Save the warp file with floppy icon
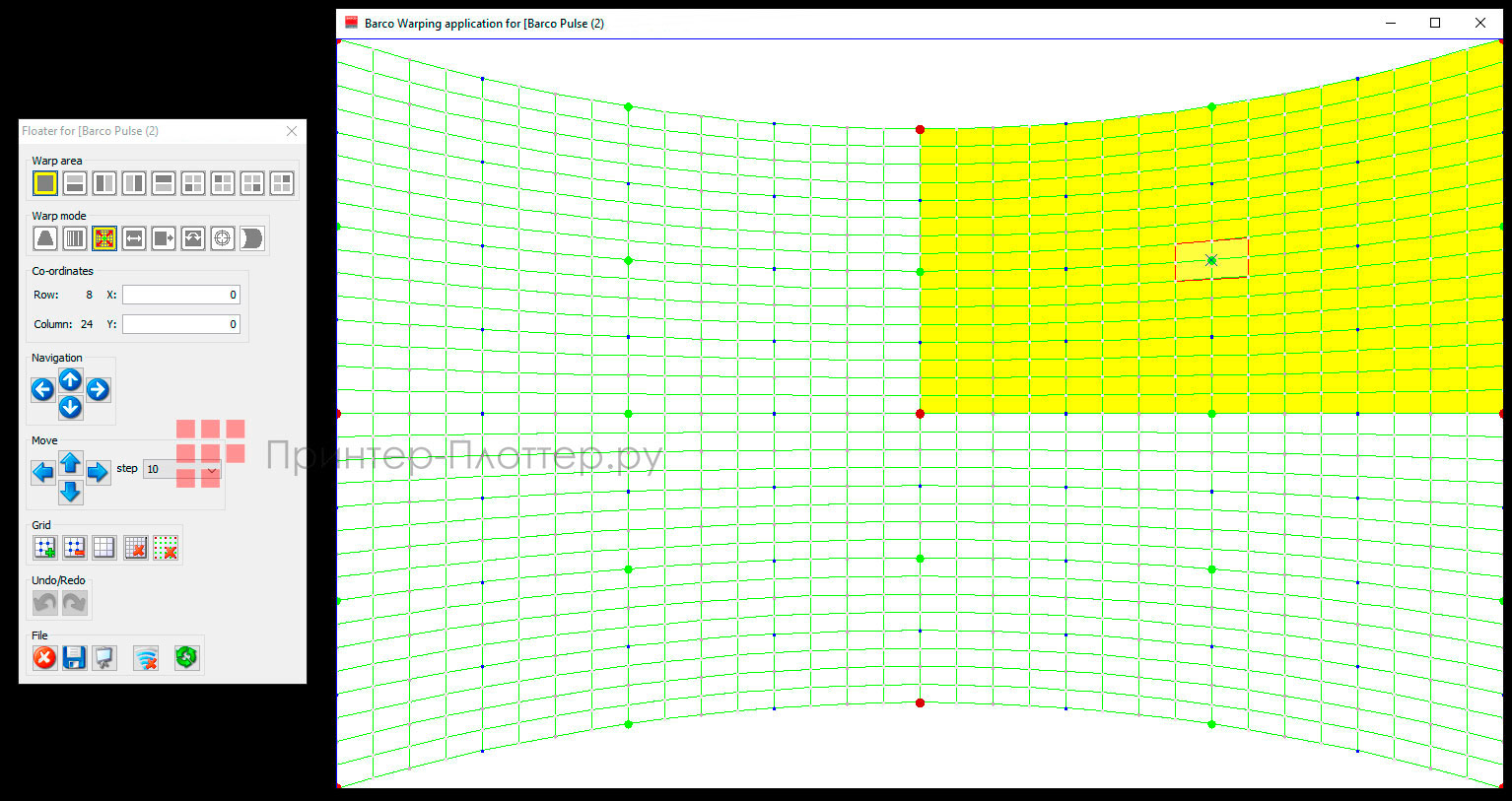This screenshot has width=1512, height=801. [74, 658]
